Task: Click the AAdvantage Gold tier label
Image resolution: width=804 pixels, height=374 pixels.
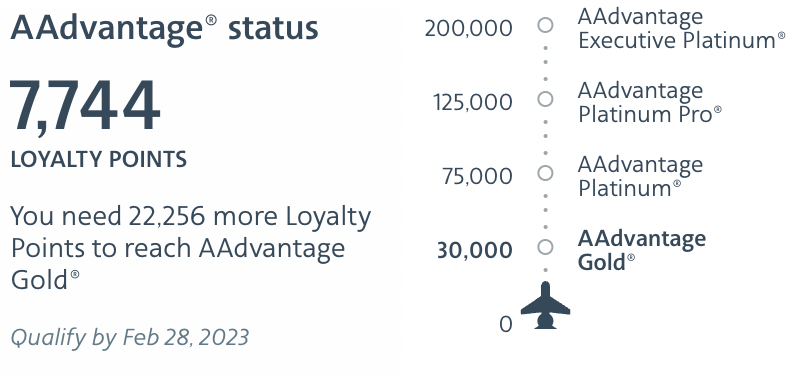Action: tap(641, 250)
